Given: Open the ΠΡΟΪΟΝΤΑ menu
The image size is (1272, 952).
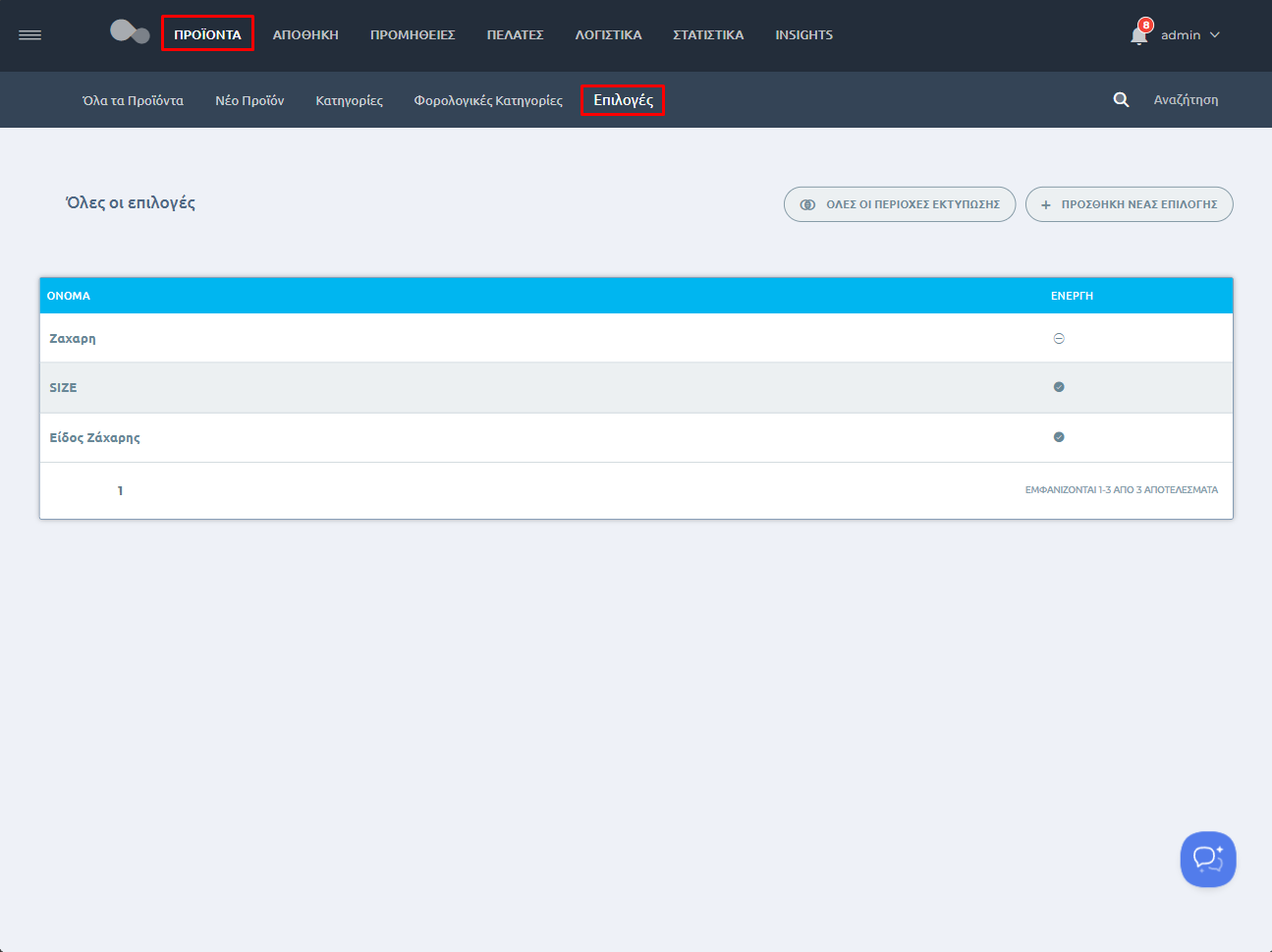Looking at the screenshot, I should tap(207, 34).
